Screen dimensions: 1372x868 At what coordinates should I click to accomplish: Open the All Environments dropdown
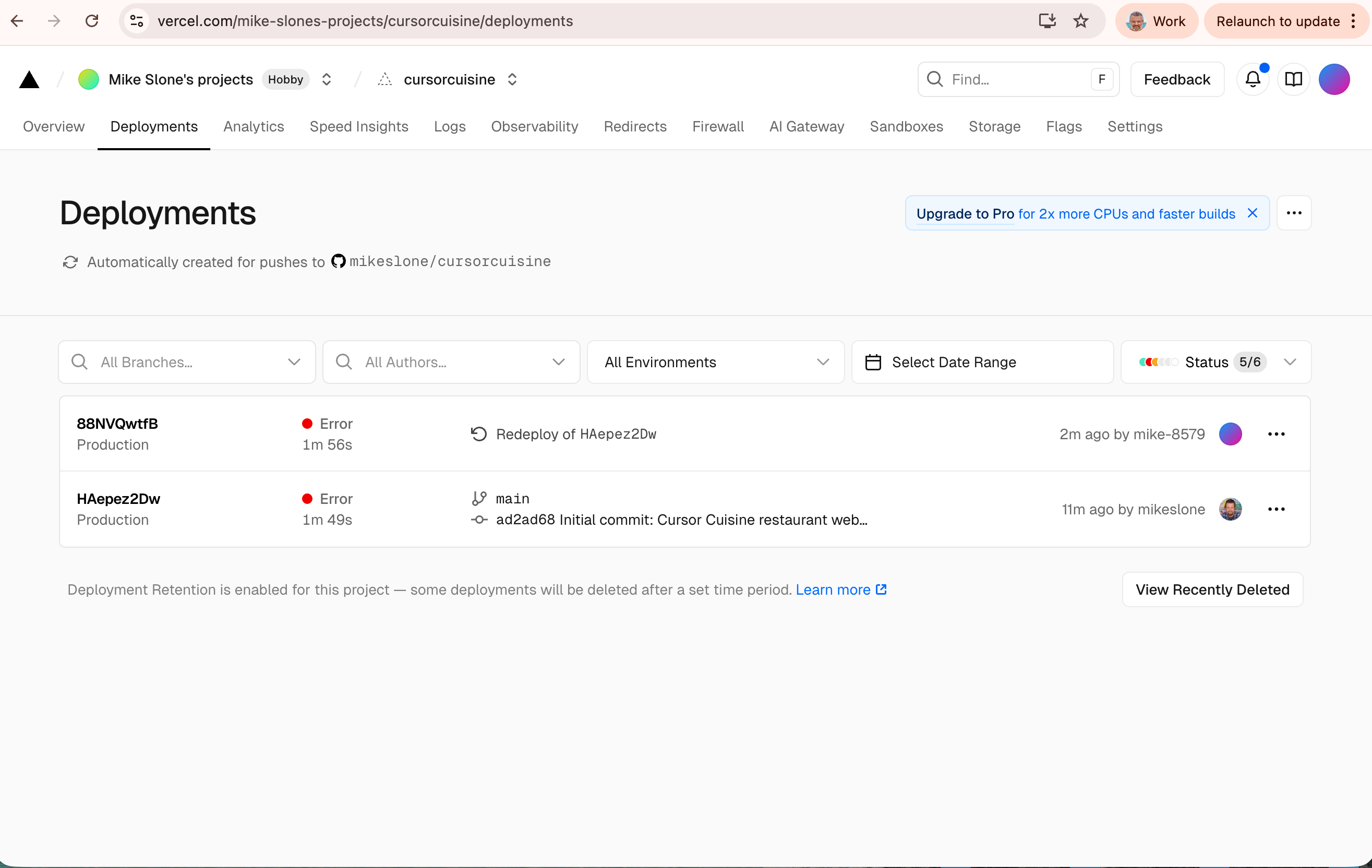(x=715, y=362)
